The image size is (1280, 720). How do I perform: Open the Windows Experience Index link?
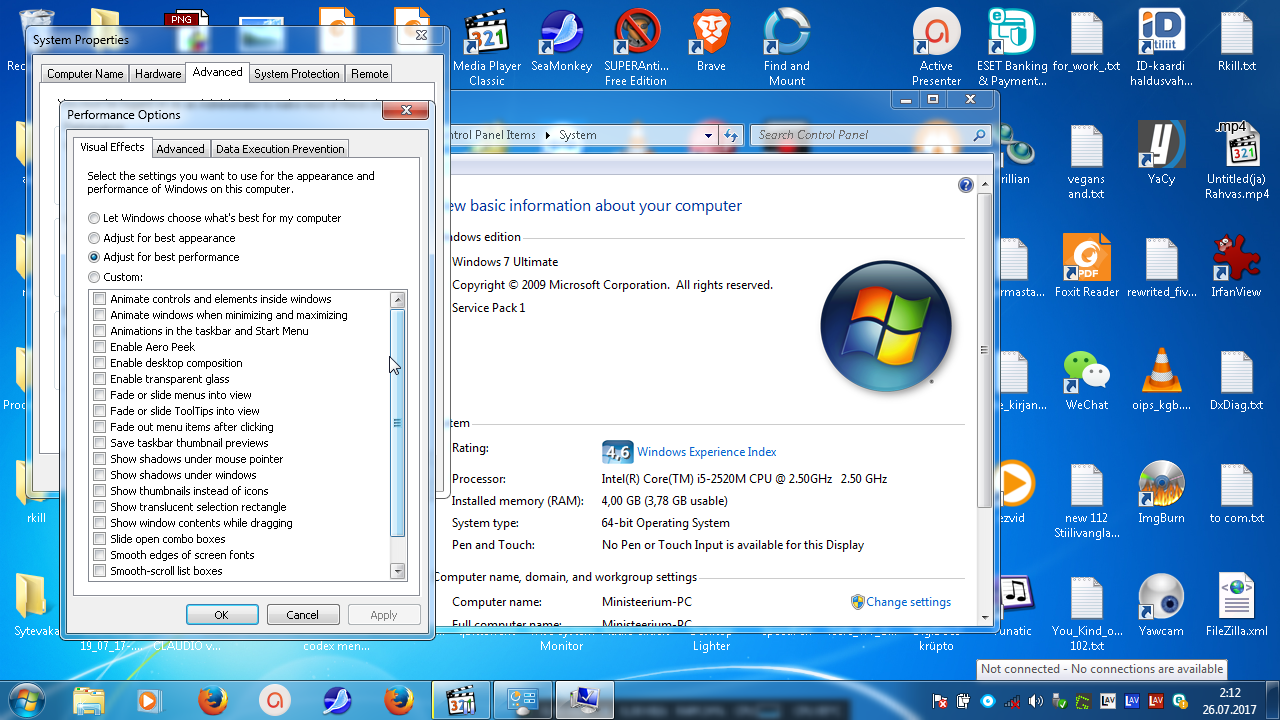pos(706,452)
